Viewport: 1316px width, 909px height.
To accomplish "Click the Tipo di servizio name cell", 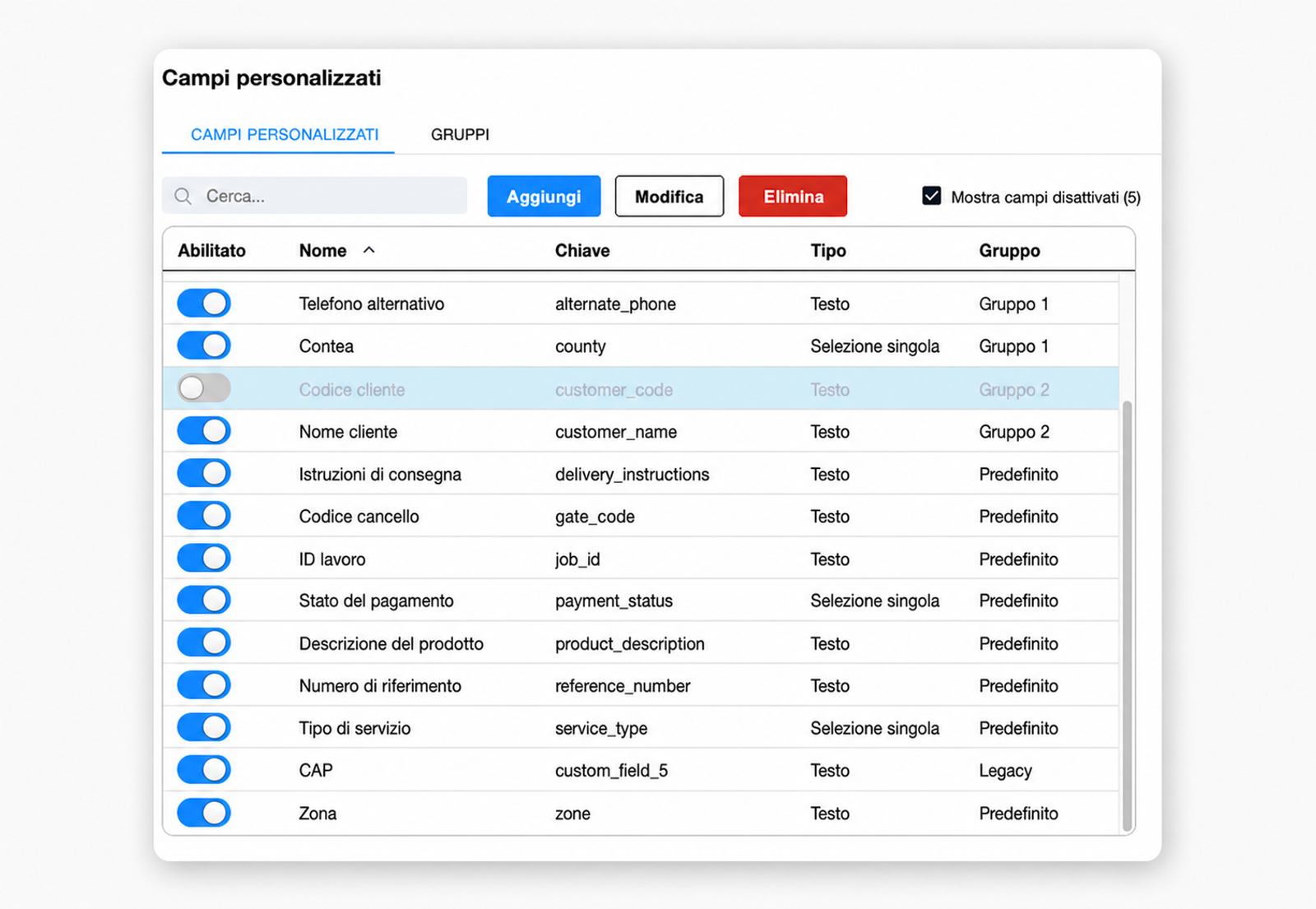I will point(354,728).
